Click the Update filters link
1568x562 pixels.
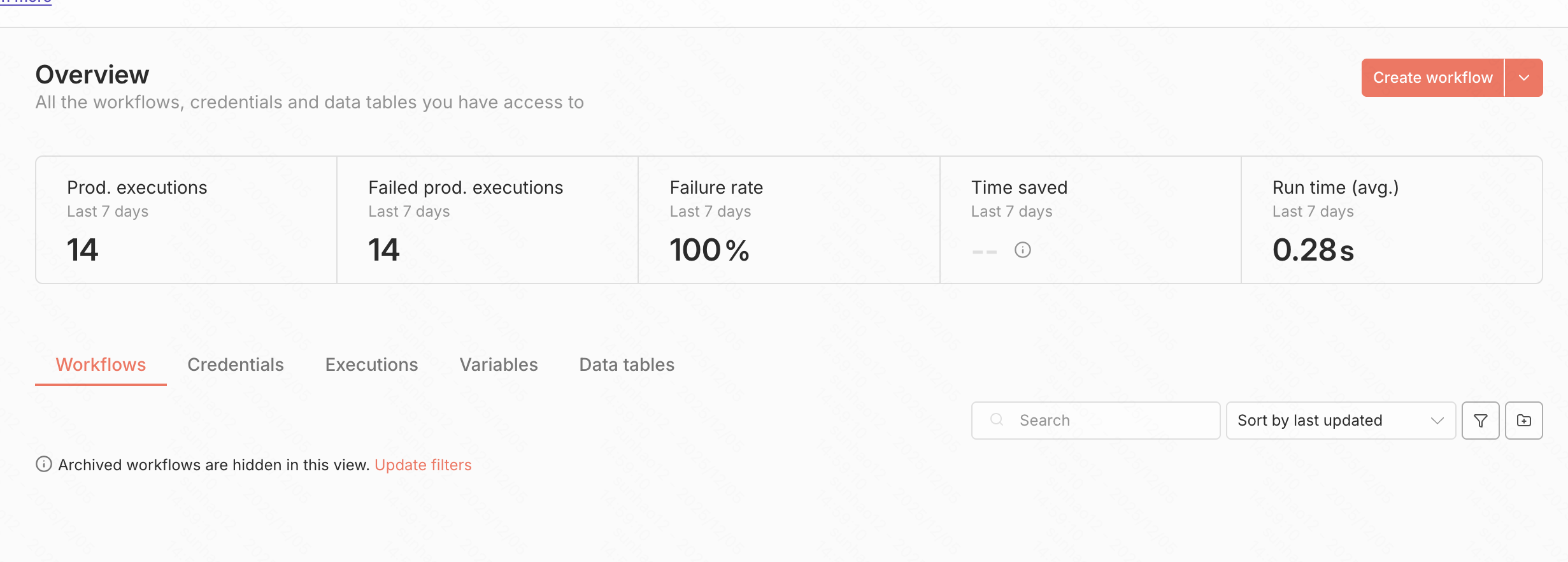click(x=423, y=465)
